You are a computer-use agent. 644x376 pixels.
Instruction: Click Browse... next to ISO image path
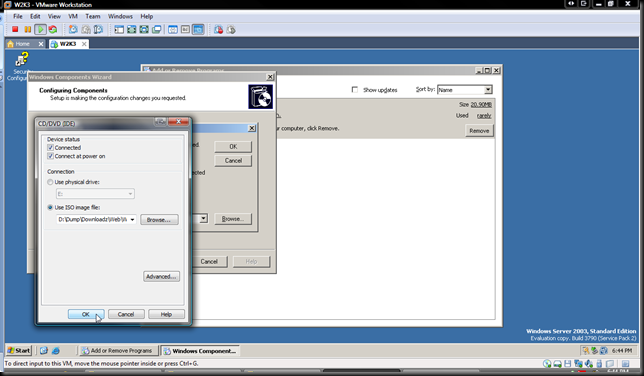[159, 220]
